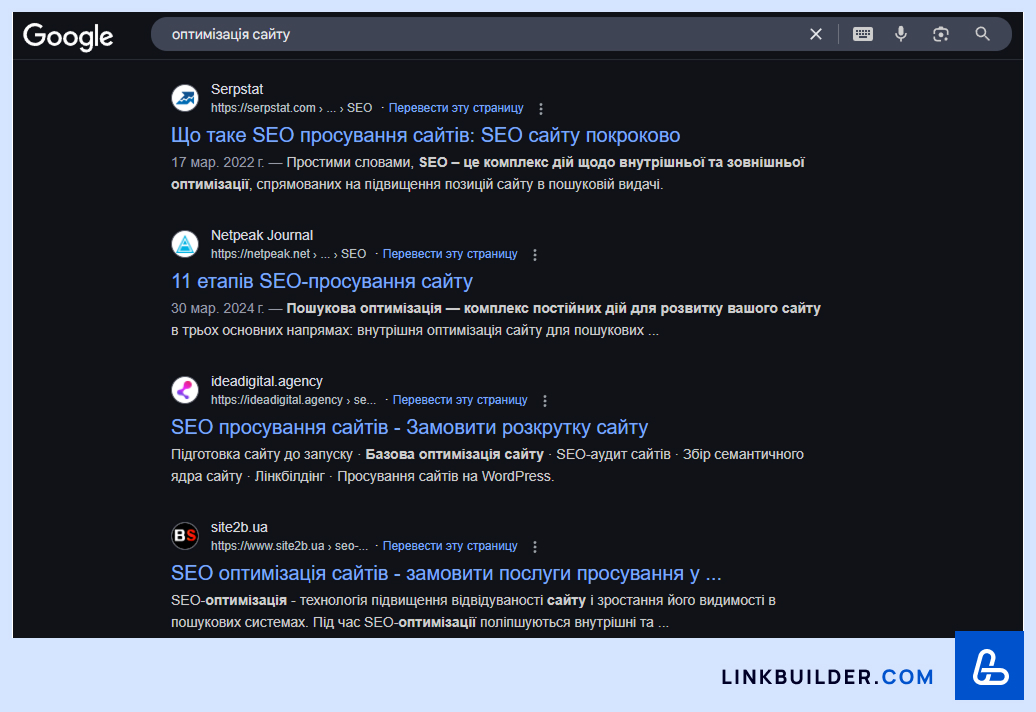This screenshot has width=1036, height=712.
Task: Open image search camera icon
Action: 941,34
